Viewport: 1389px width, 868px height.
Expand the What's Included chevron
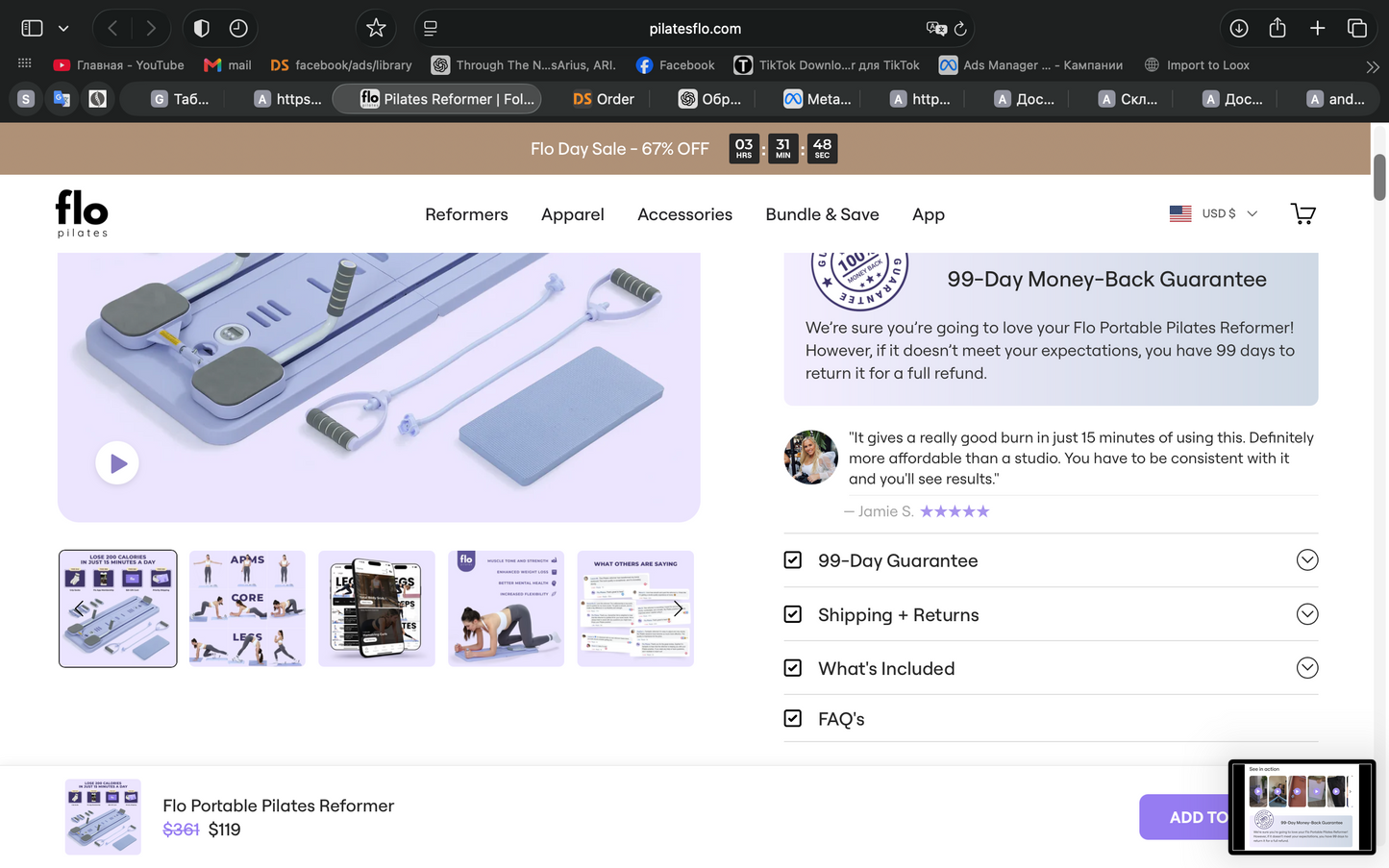click(1306, 668)
